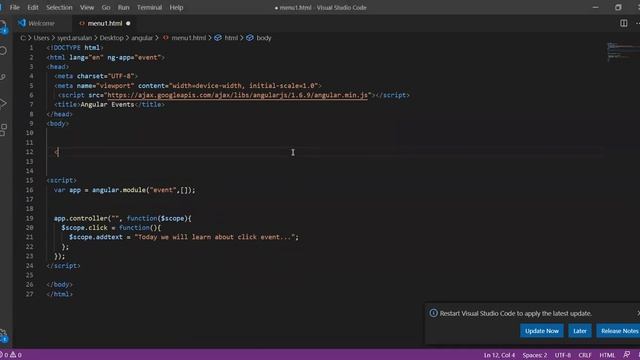Open Release Notes from the notification

coord(618,331)
